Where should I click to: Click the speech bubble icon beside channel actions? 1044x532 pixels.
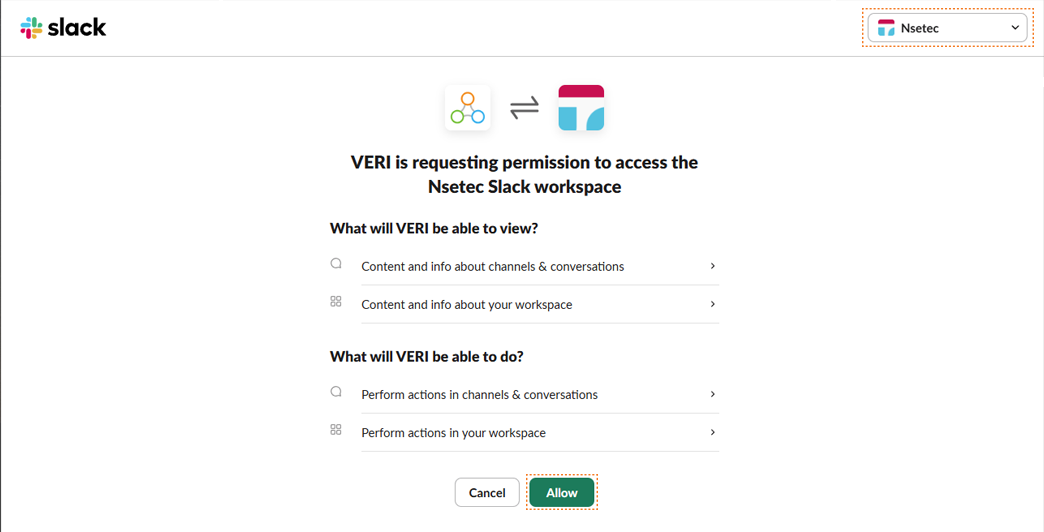(x=336, y=392)
